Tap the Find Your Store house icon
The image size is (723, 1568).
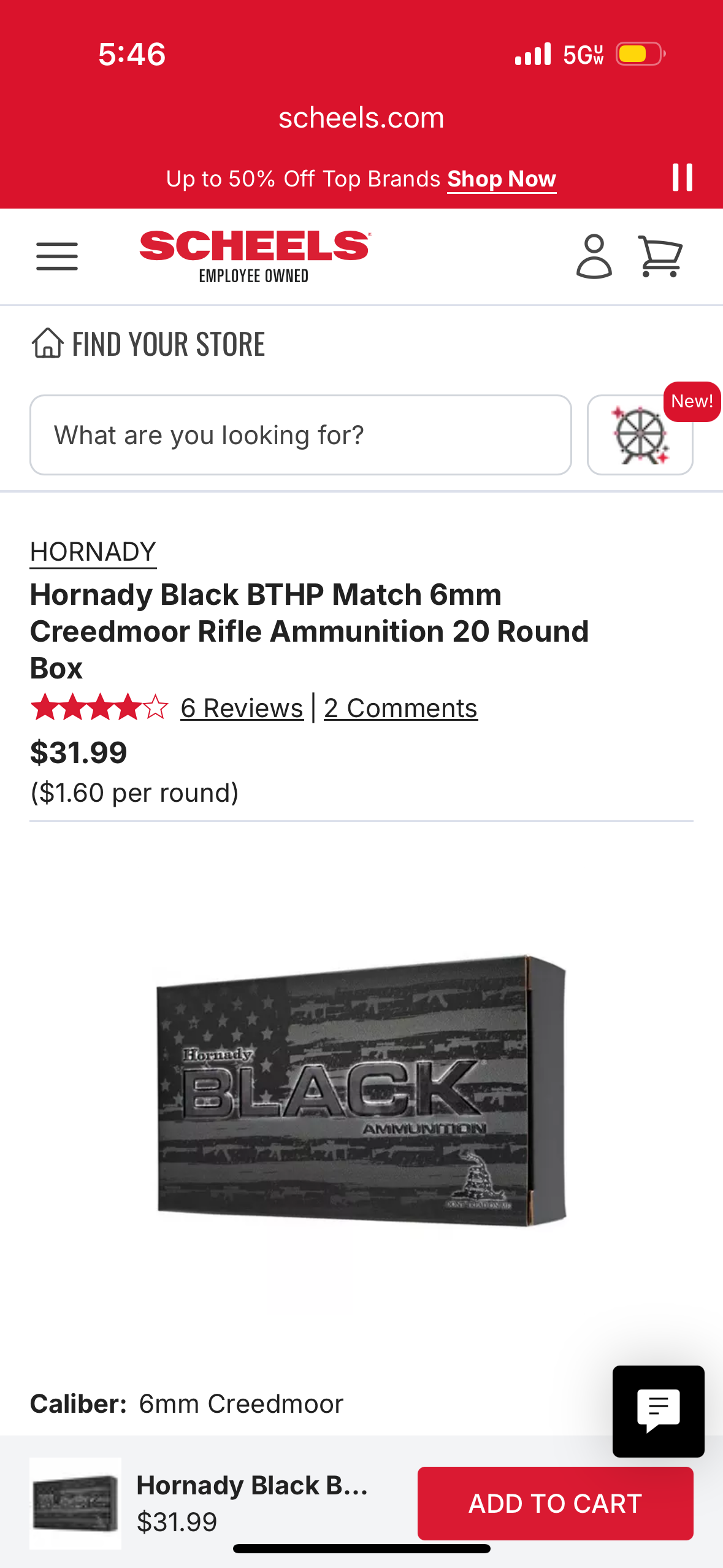(47, 344)
